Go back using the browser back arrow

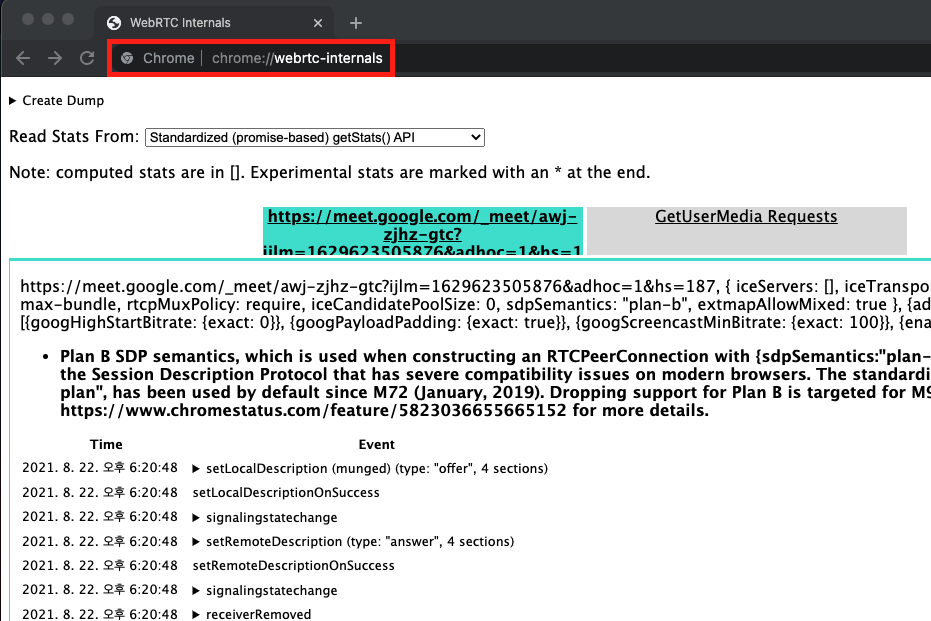coord(23,58)
